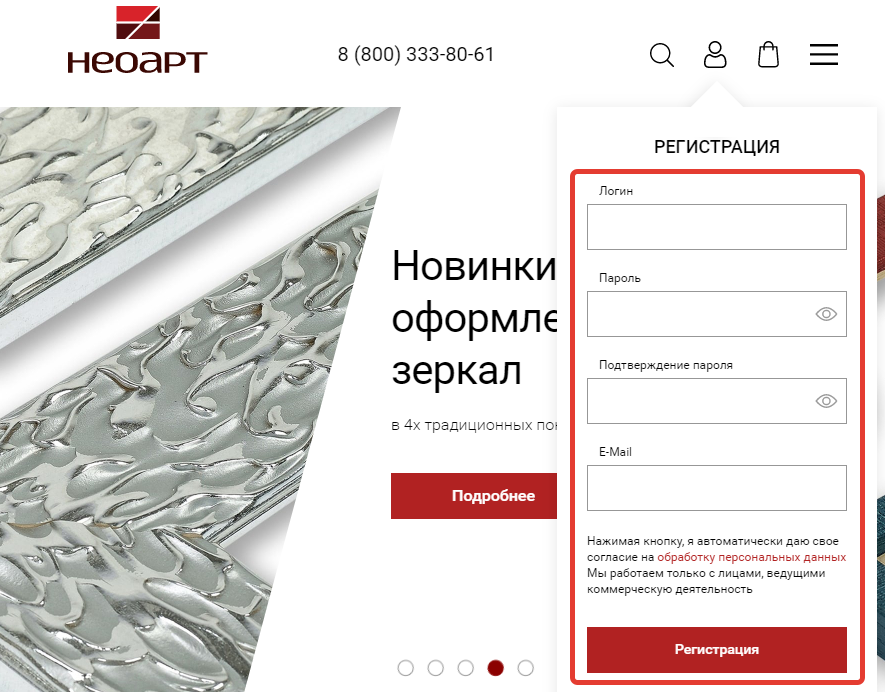Open the hamburger menu
This screenshot has height=692, width=885.
point(823,55)
